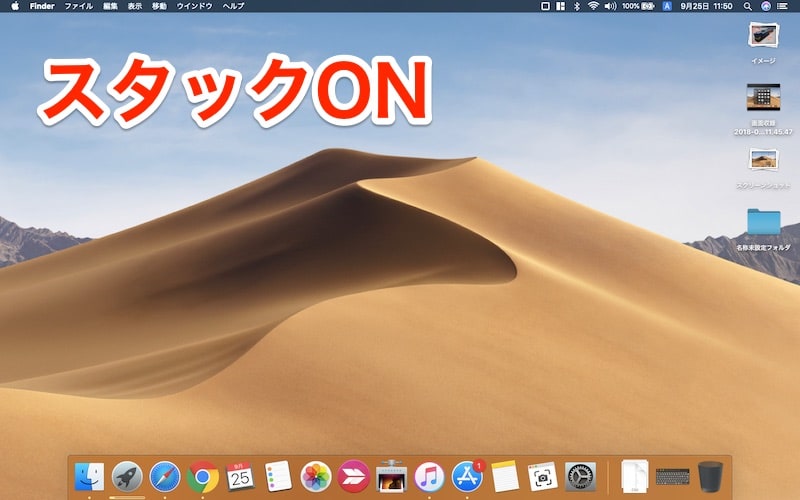Open Finder from the Dock
This screenshot has width=800, height=500.
pyautogui.click(x=89, y=476)
